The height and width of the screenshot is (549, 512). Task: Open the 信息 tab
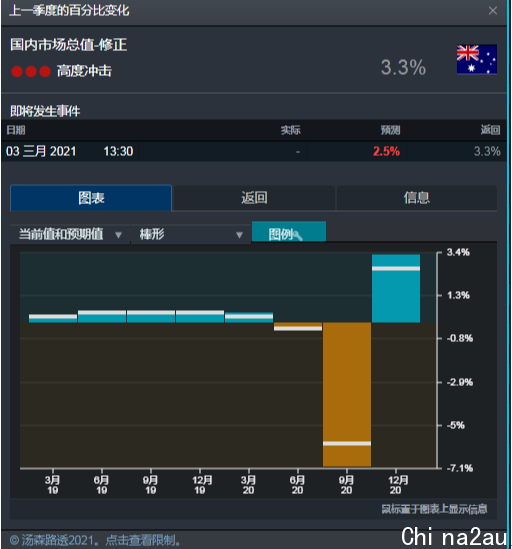point(416,198)
